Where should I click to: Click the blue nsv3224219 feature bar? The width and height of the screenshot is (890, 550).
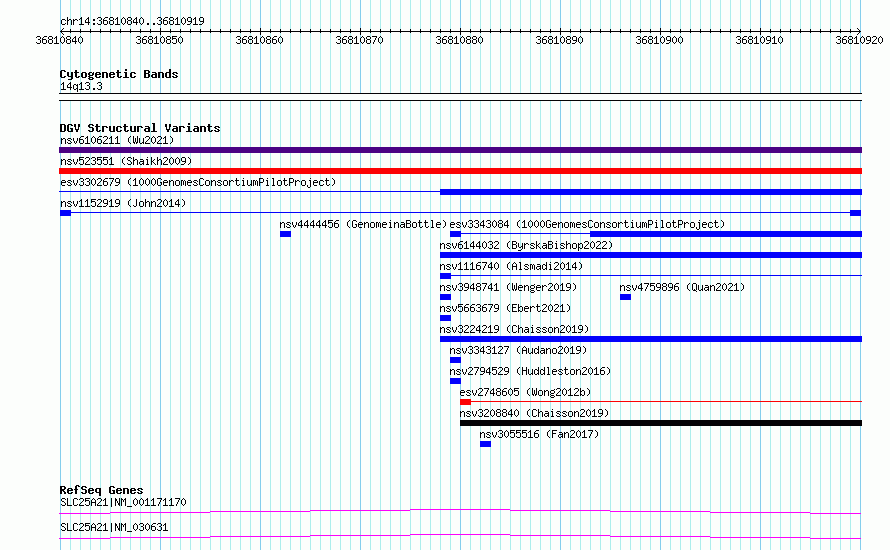click(x=650, y=339)
